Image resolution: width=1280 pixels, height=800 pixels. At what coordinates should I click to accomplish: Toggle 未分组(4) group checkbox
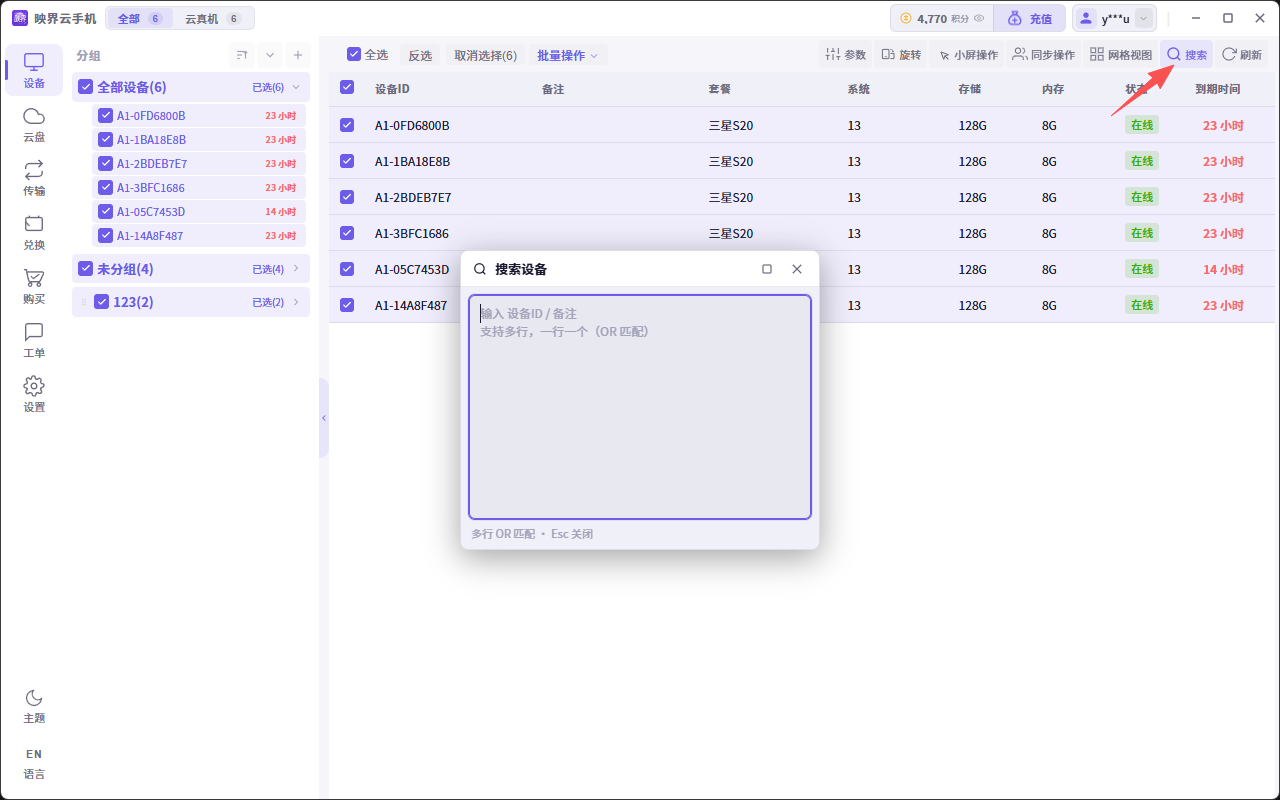click(x=86, y=269)
